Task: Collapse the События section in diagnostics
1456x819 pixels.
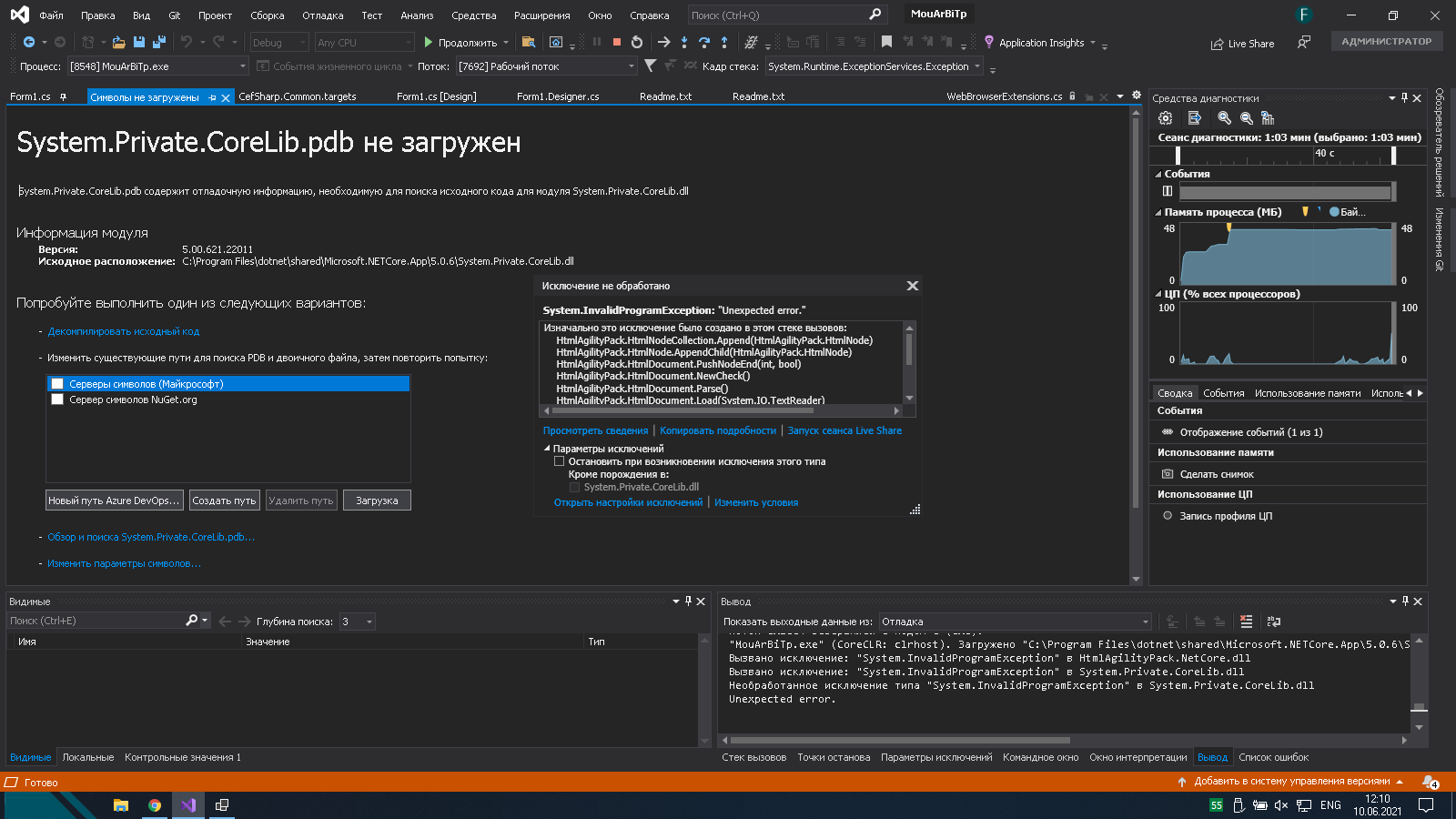Action: click(x=1158, y=174)
